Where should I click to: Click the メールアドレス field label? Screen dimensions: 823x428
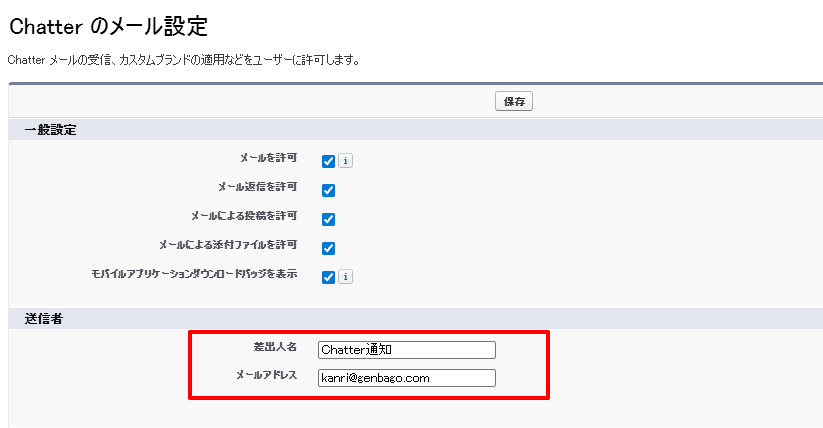(x=265, y=375)
